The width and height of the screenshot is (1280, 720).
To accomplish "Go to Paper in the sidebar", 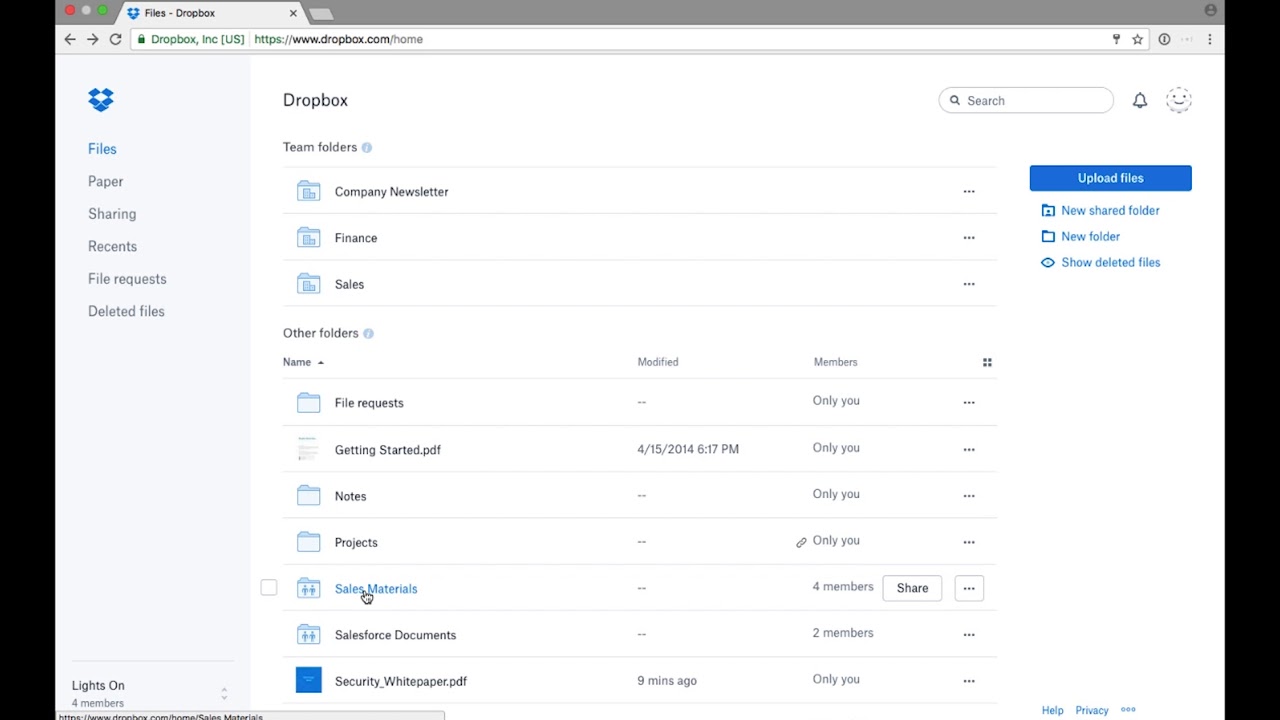I will point(105,181).
